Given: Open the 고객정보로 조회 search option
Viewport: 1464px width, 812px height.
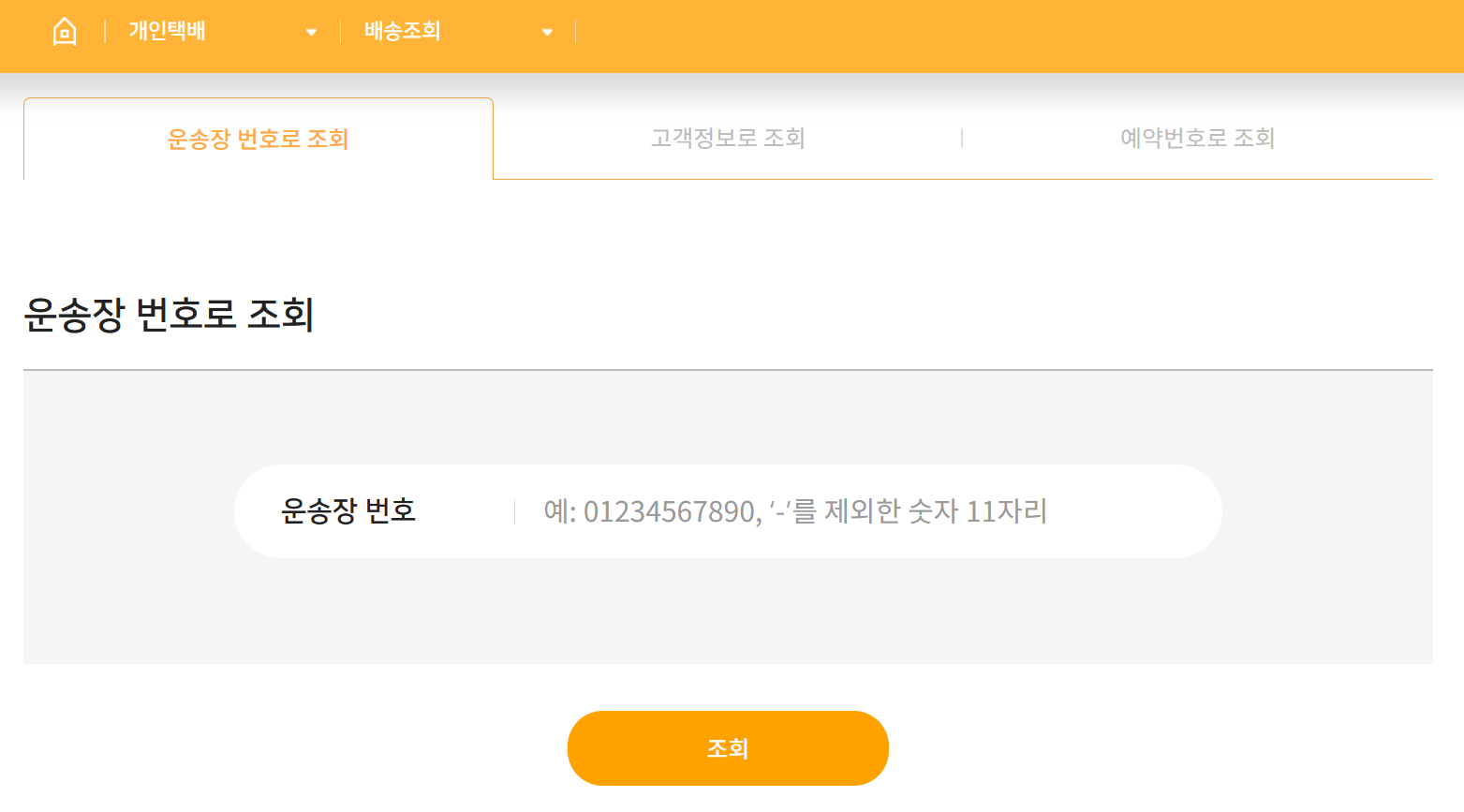Looking at the screenshot, I should click(728, 138).
